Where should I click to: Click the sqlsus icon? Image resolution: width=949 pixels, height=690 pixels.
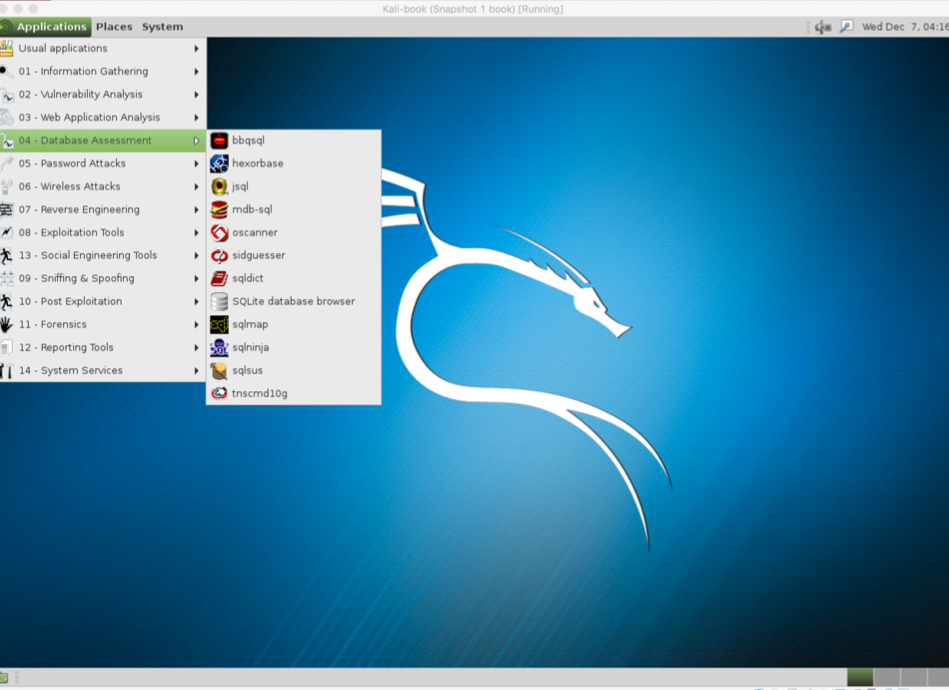click(x=219, y=370)
